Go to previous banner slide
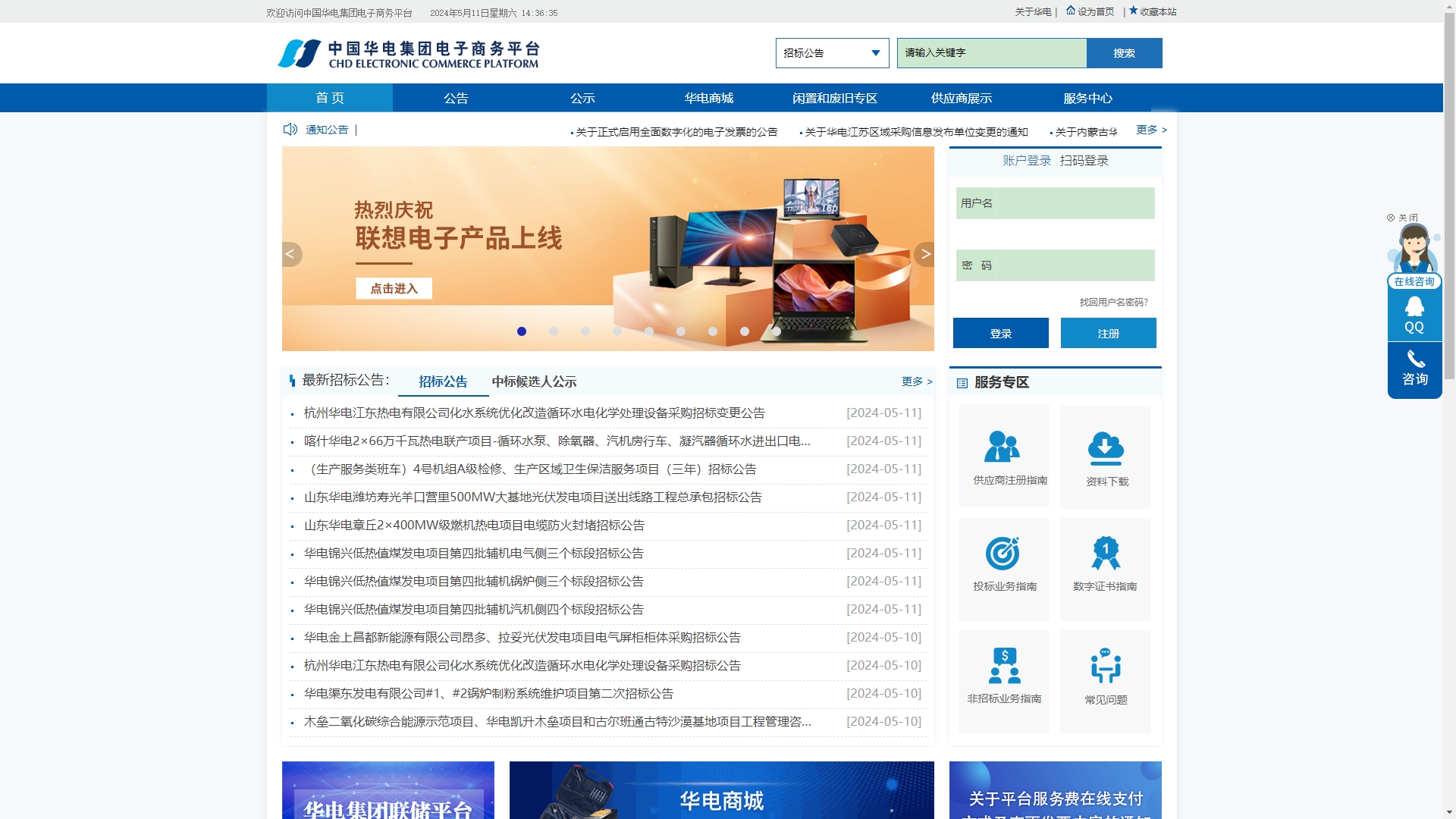 tap(291, 254)
